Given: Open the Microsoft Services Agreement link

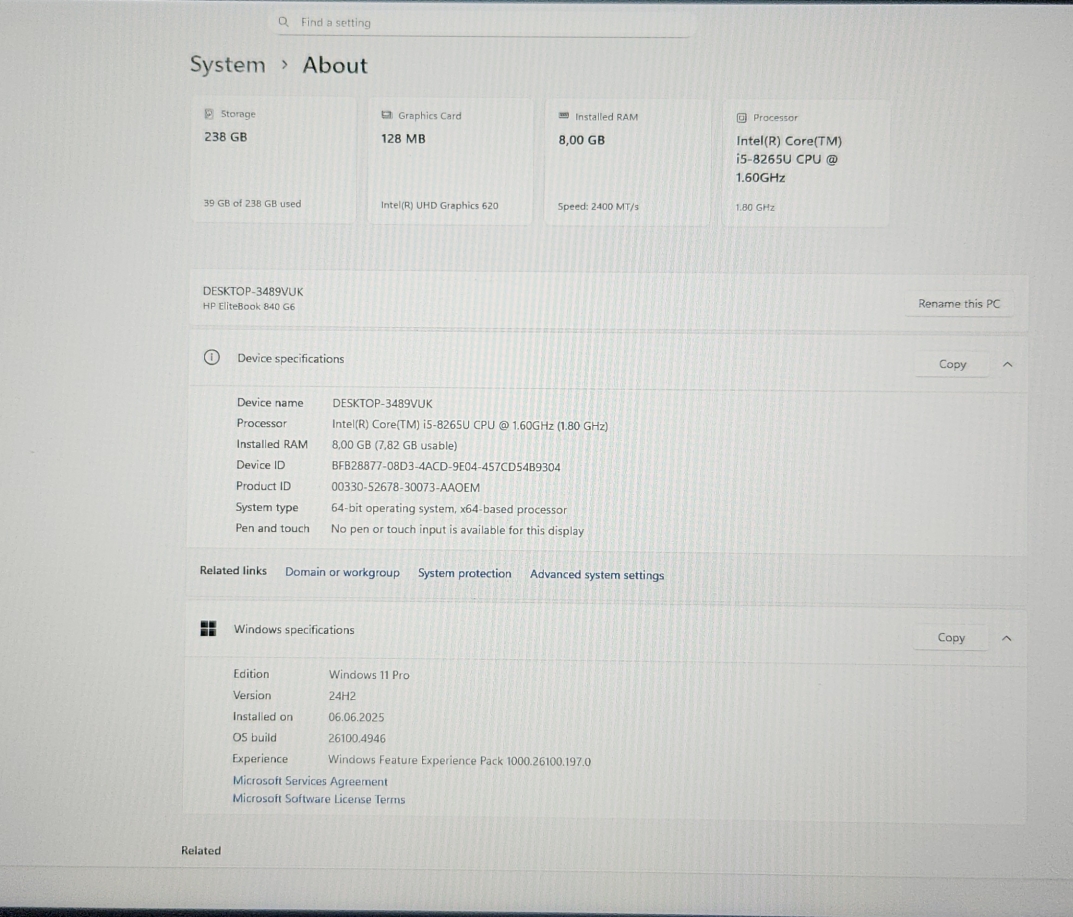Looking at the screenshot, I should coord(310,781).
